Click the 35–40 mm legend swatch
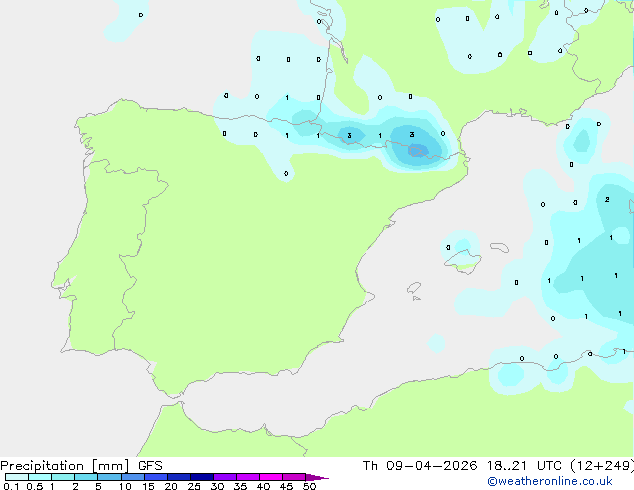Image resolution: width=634 pixels, height=490 pixels. tap(248, 477)
